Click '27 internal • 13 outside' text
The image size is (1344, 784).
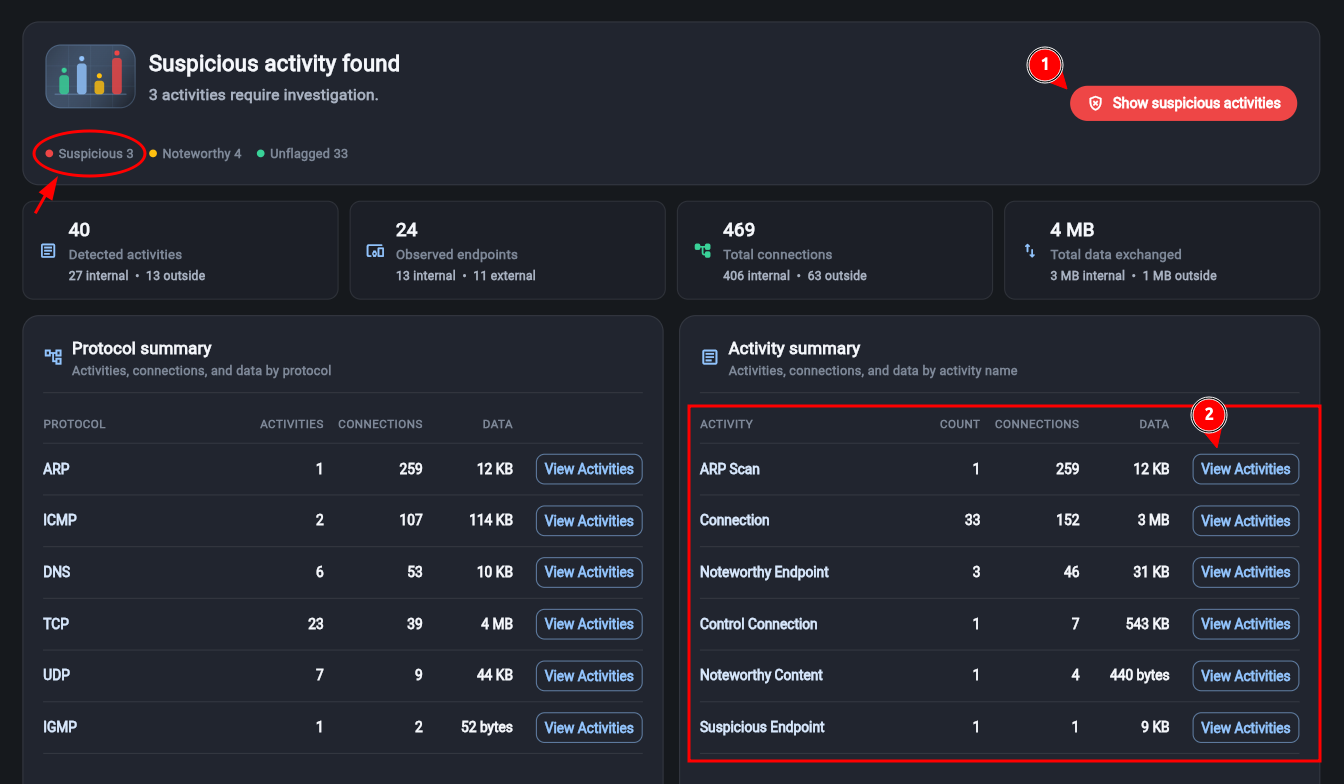pos(137,276)
